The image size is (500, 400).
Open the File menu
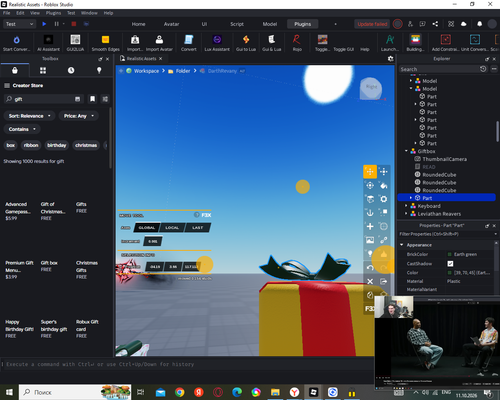click(6, 13)
